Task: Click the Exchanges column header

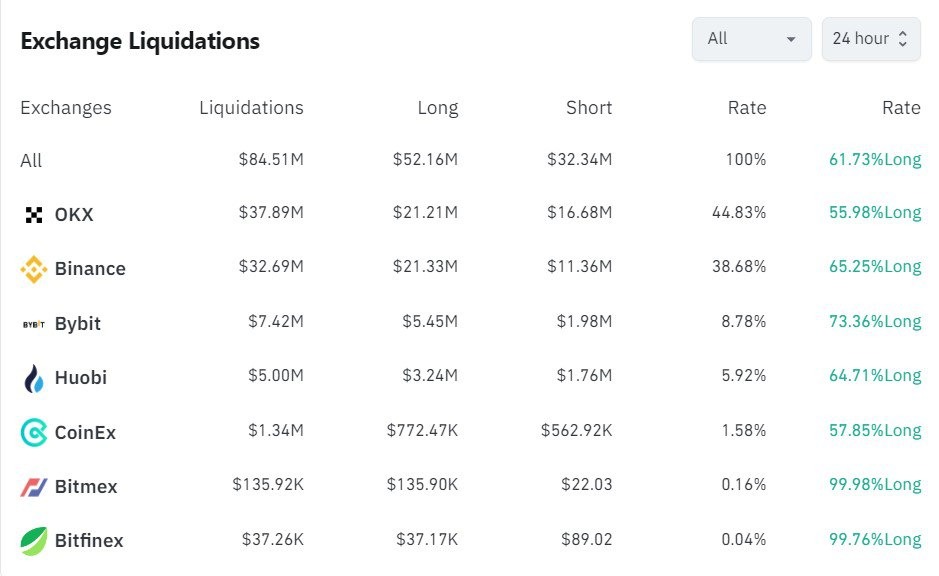Action: (x=66, y=108)
